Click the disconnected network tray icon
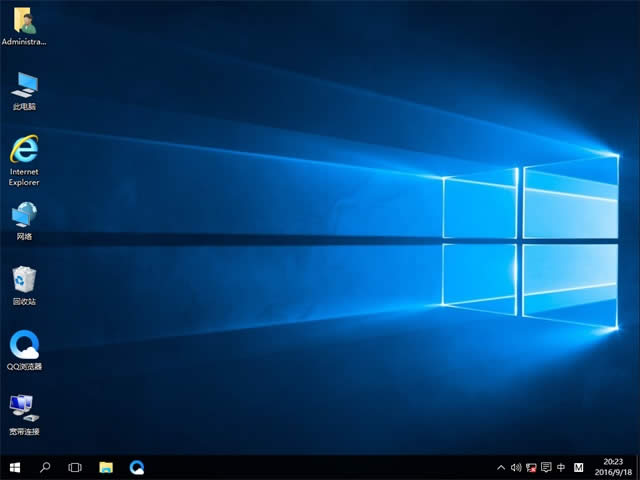 coord(531,467)
